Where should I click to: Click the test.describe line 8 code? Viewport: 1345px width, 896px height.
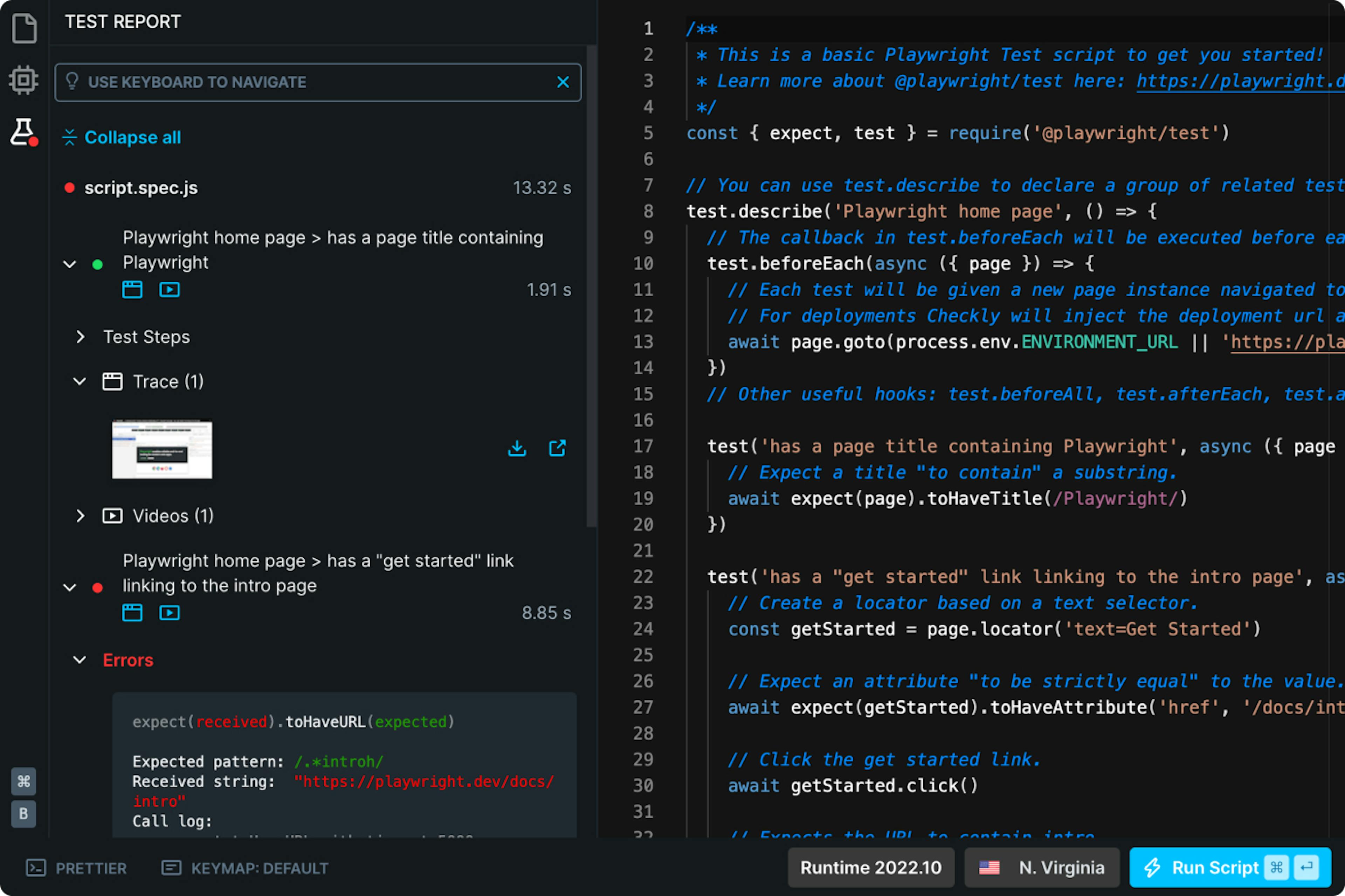click(x=921, y=212)
